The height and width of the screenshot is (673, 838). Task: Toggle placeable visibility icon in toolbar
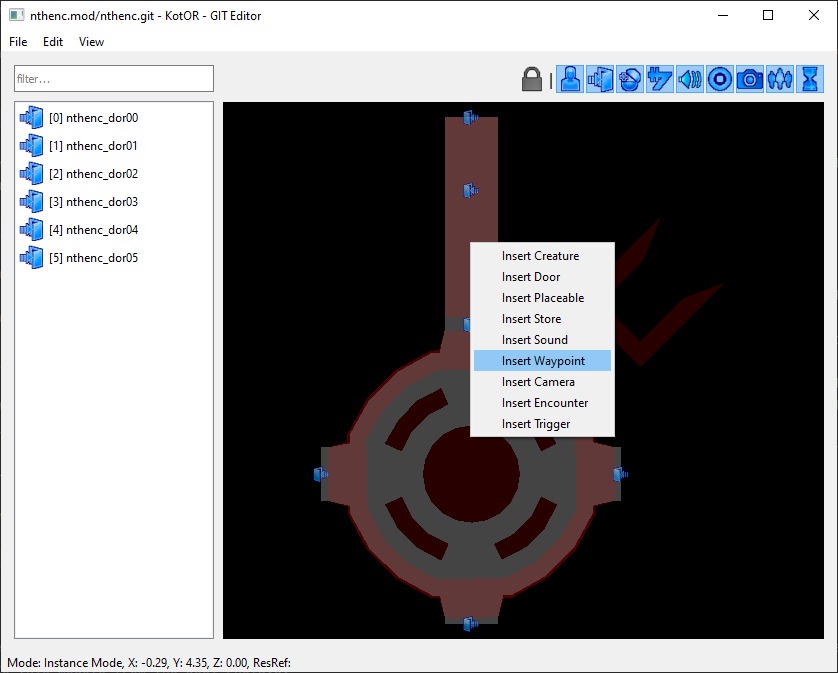coord(630,79)
